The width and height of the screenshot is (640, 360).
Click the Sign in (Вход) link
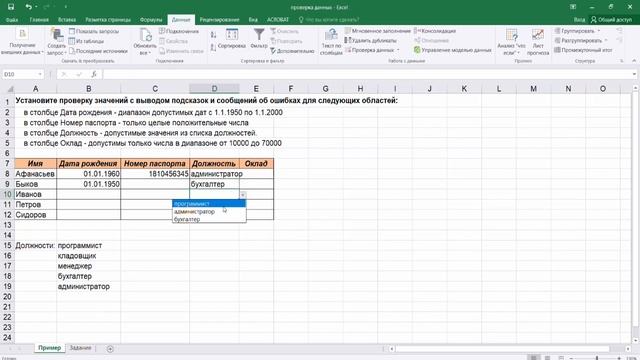point(579,19)
